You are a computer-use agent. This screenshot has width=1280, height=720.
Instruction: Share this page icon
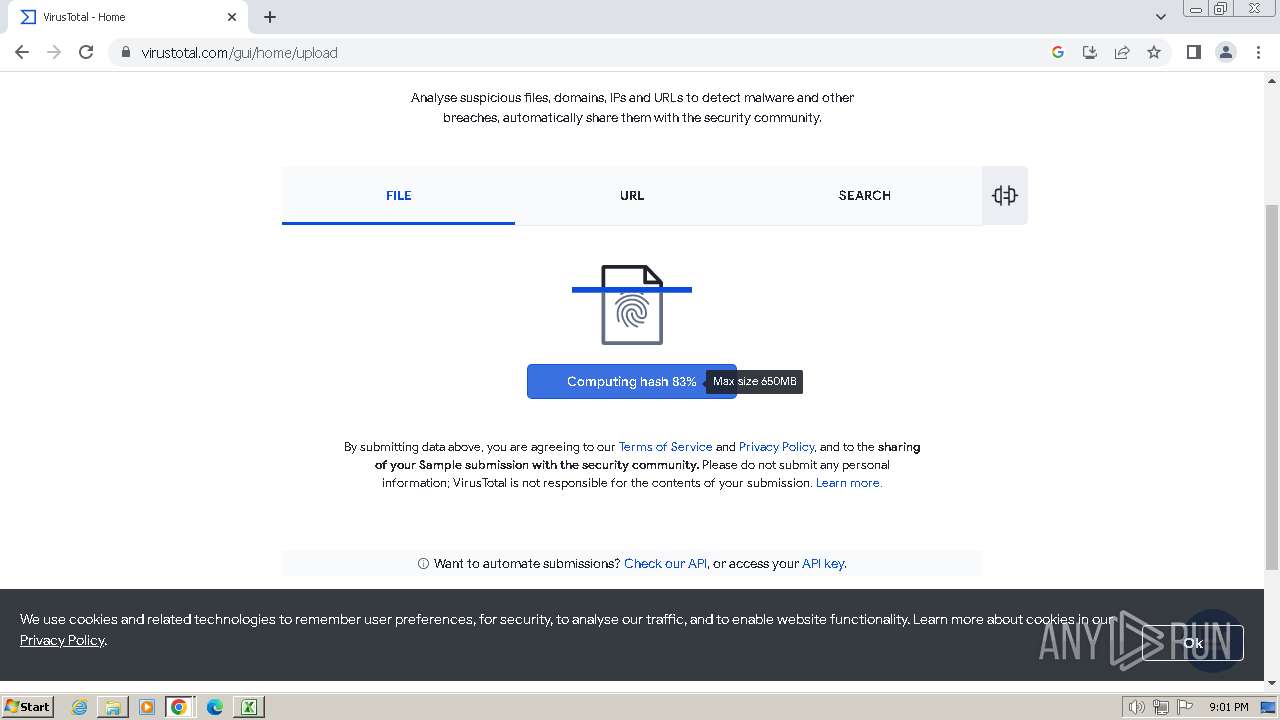coord(1122,52)
